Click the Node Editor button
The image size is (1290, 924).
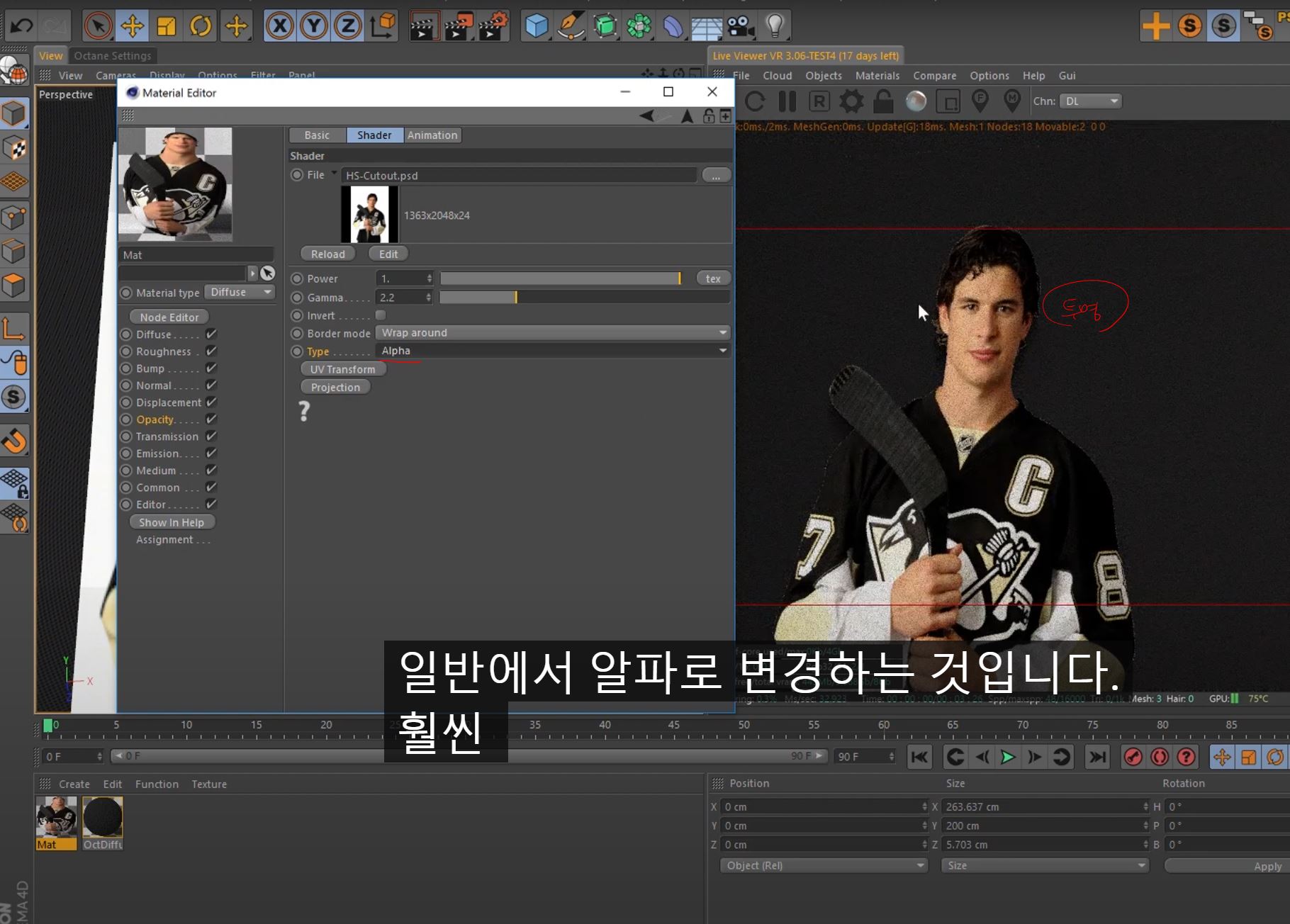(169, 317)
